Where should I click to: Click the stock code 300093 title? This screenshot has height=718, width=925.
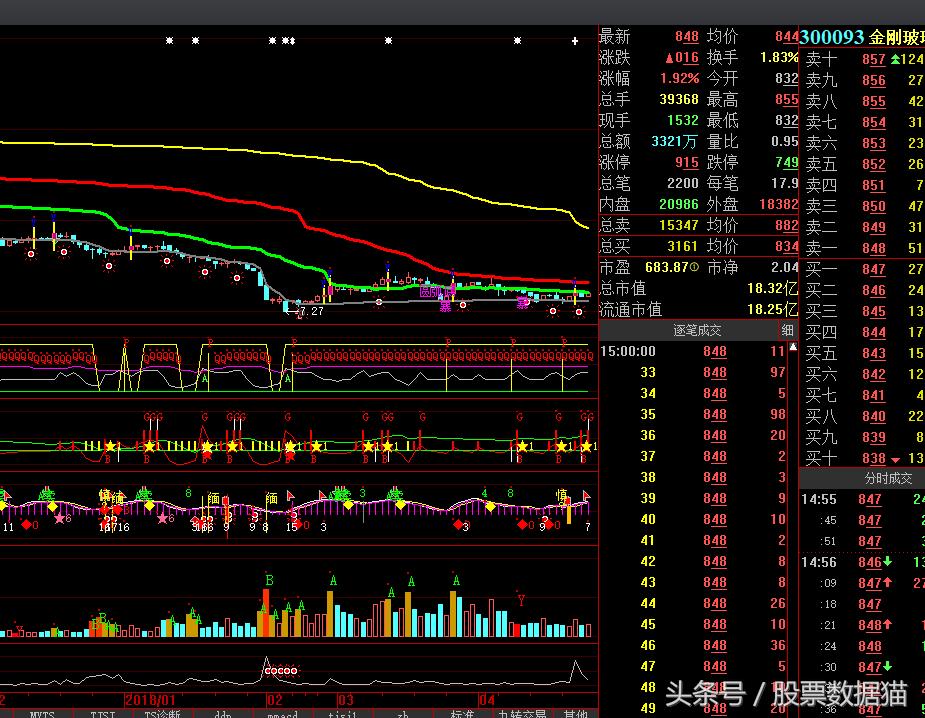(x=833, y=37)
